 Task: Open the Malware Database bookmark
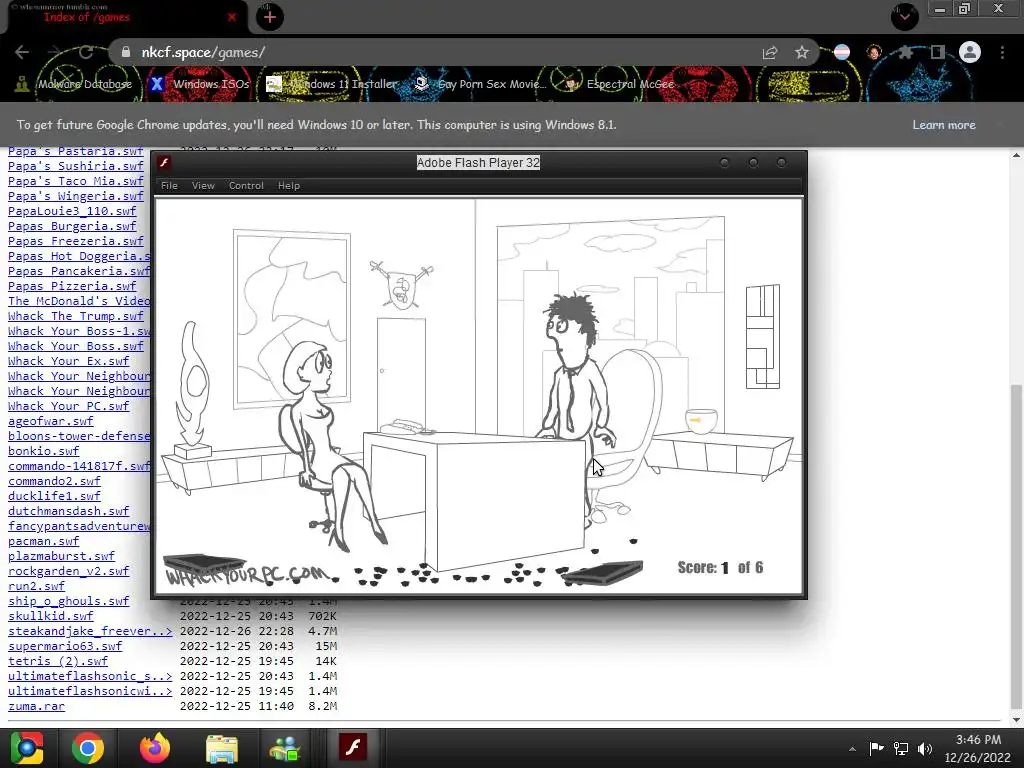(x=75, y=84)
